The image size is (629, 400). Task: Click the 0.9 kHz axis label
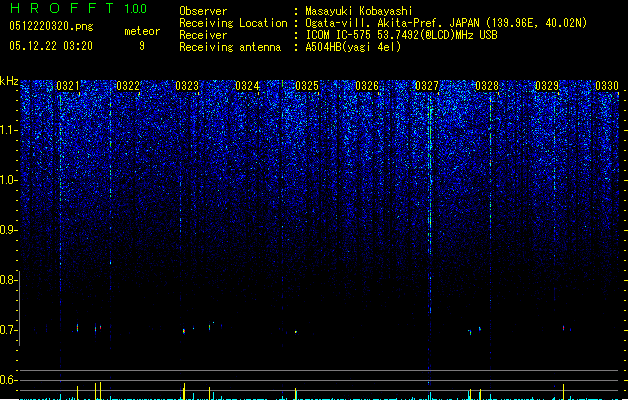pyautogui.click(x=9, y=230)
